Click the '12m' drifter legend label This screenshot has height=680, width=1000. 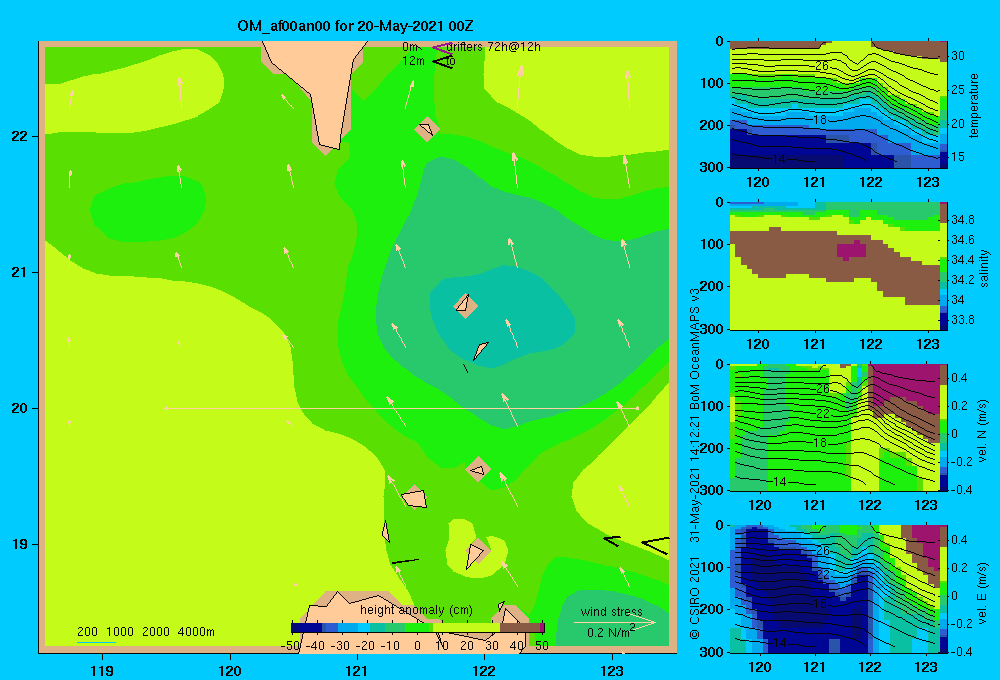point(413,61)
